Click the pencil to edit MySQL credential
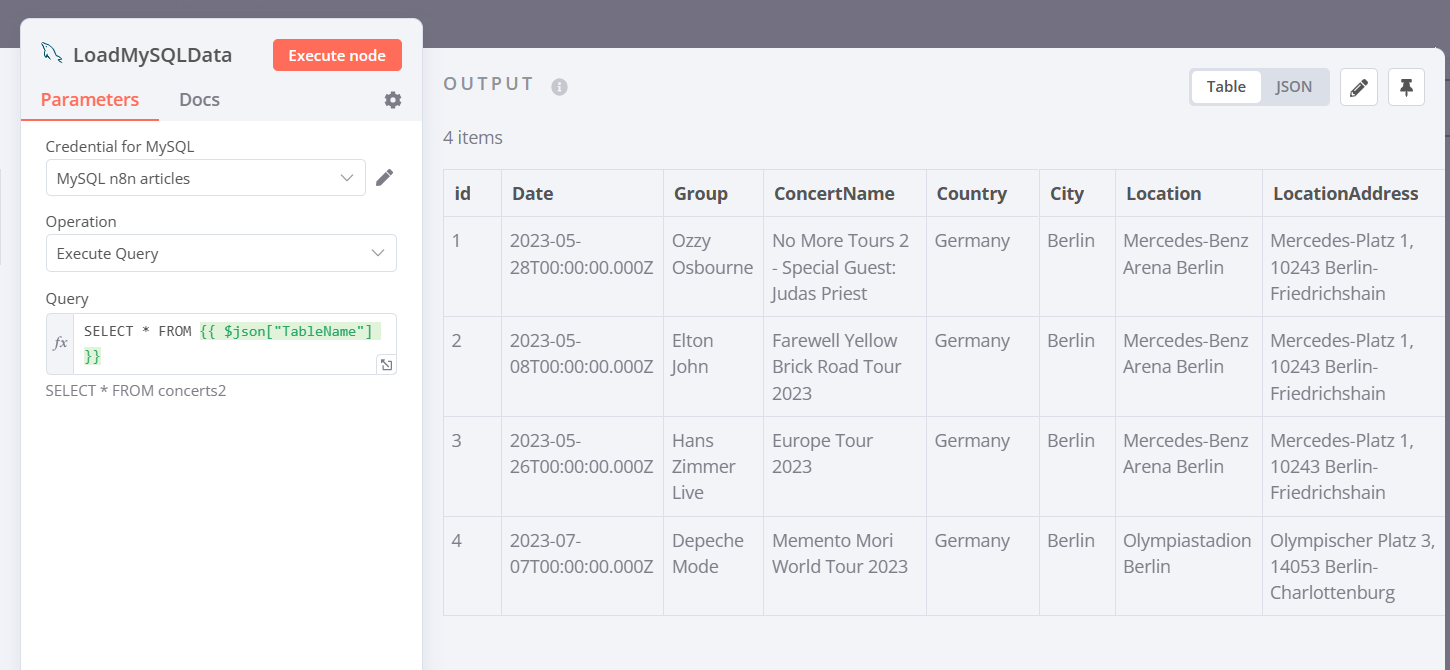Screen dimensions: 1450x670 point(384,177)
